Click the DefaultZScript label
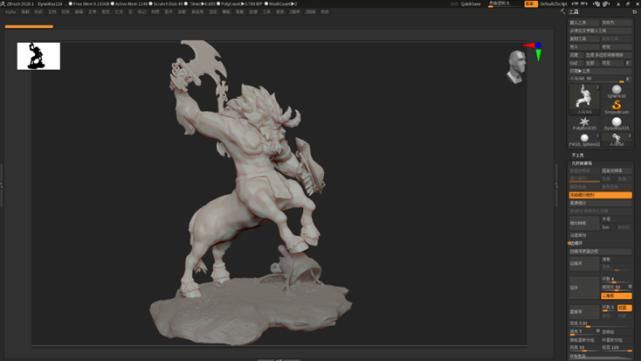Image resolution: width=641 pixels, height=361 pixels. (553, 4)
